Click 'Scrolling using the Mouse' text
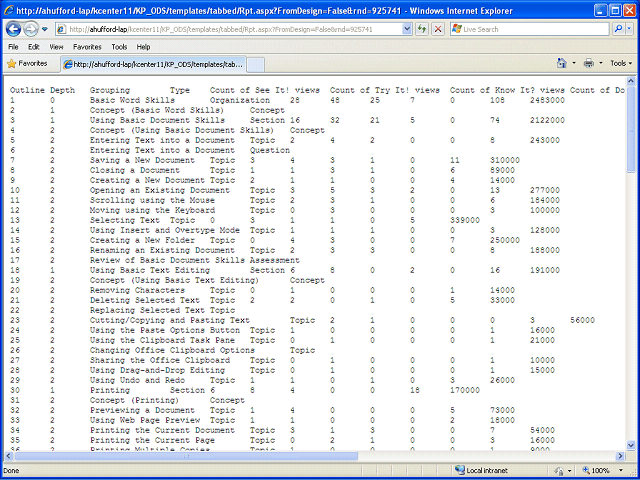The width and height of the screenshot is (640, 480). [152, 200]
